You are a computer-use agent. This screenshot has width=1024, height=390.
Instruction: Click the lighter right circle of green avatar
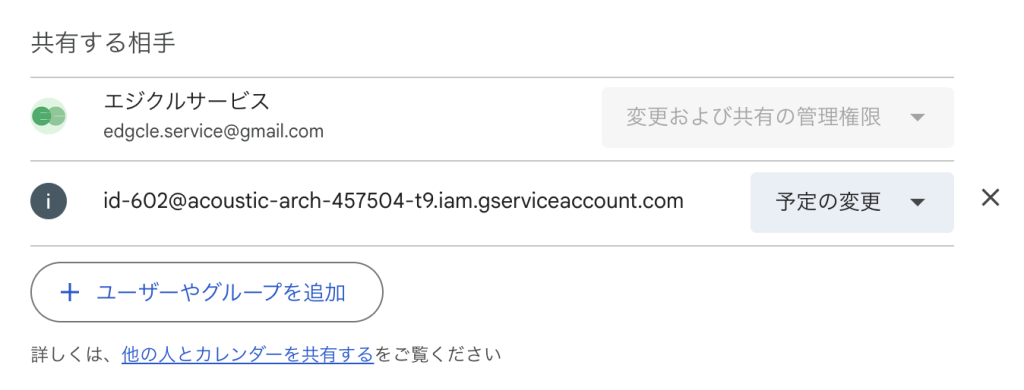pos(57,117)
